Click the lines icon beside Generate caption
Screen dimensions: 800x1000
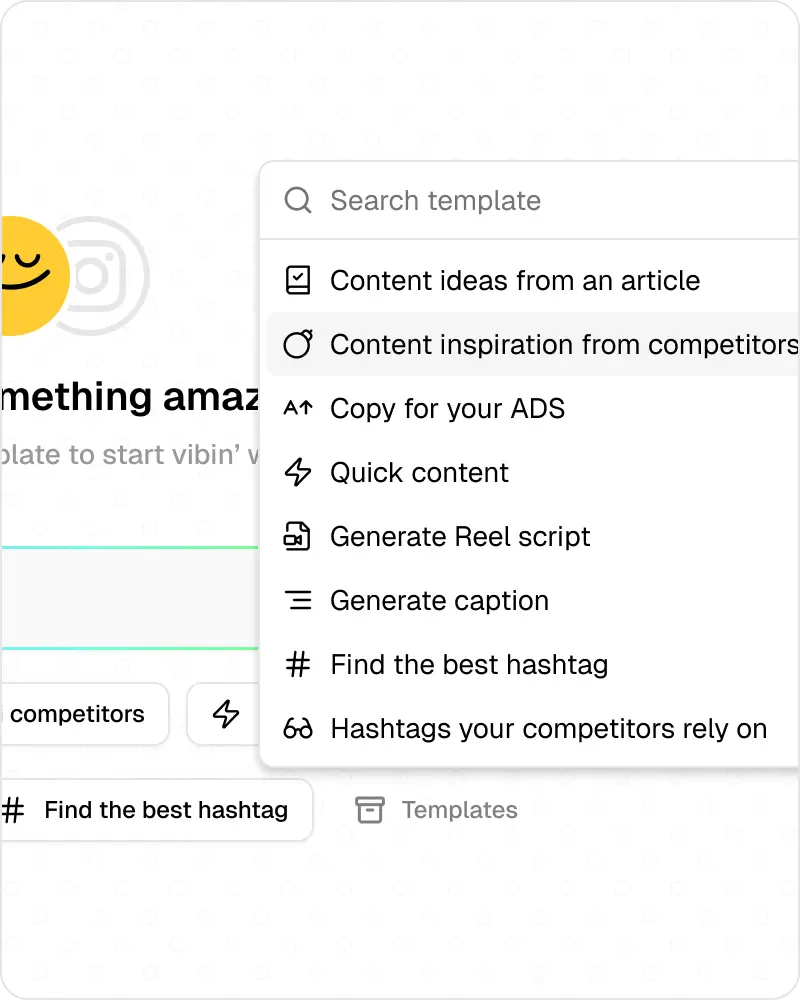coord(298,600)
